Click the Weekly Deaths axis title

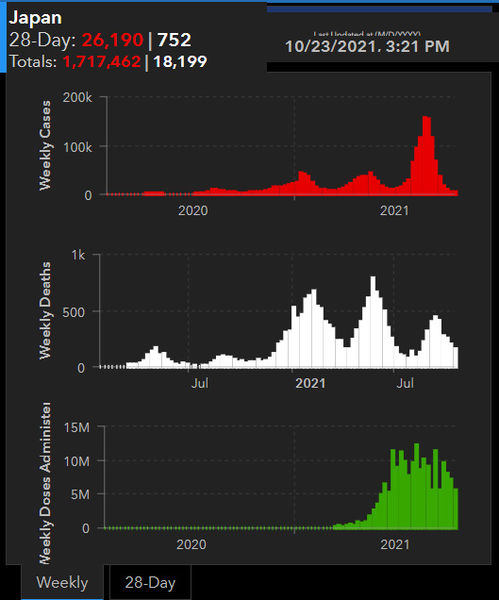pyautogui.click(x=45, y=310)
